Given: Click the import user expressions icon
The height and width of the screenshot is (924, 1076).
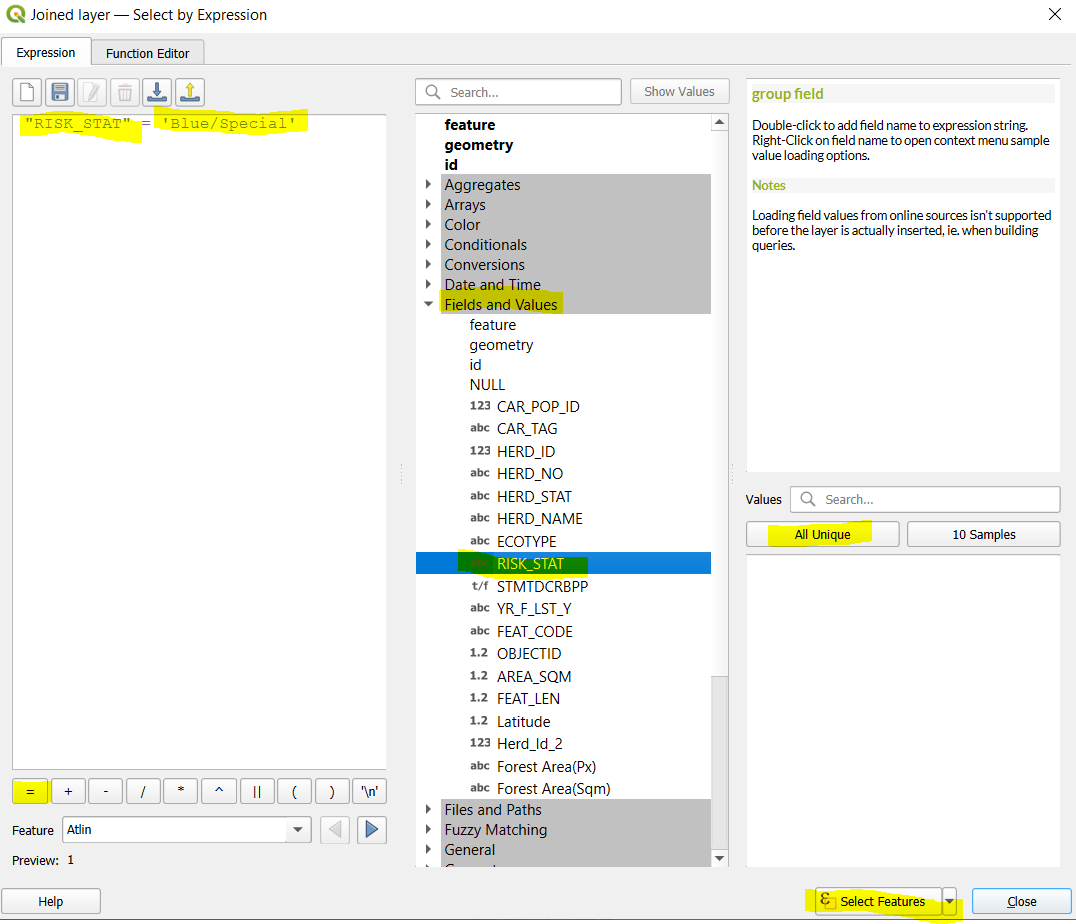Looking at the screenshot, I should (157, 93).
